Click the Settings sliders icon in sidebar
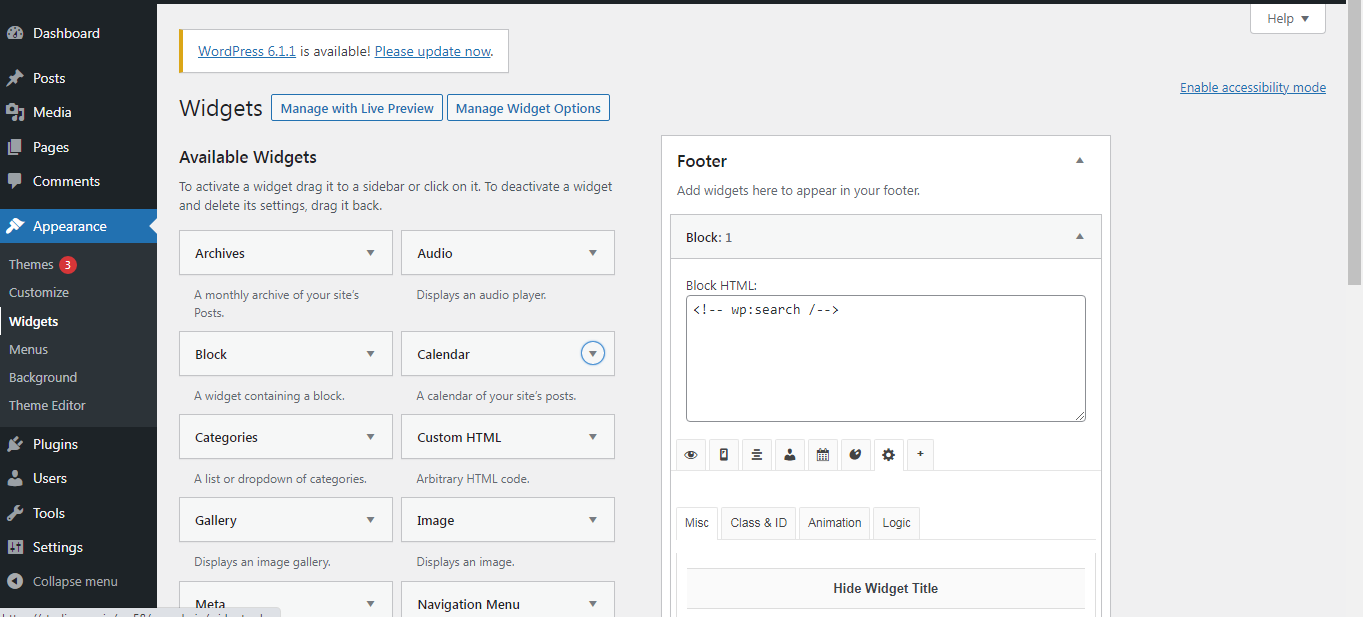Screen dimensions: 1363x617 point(15,547)
